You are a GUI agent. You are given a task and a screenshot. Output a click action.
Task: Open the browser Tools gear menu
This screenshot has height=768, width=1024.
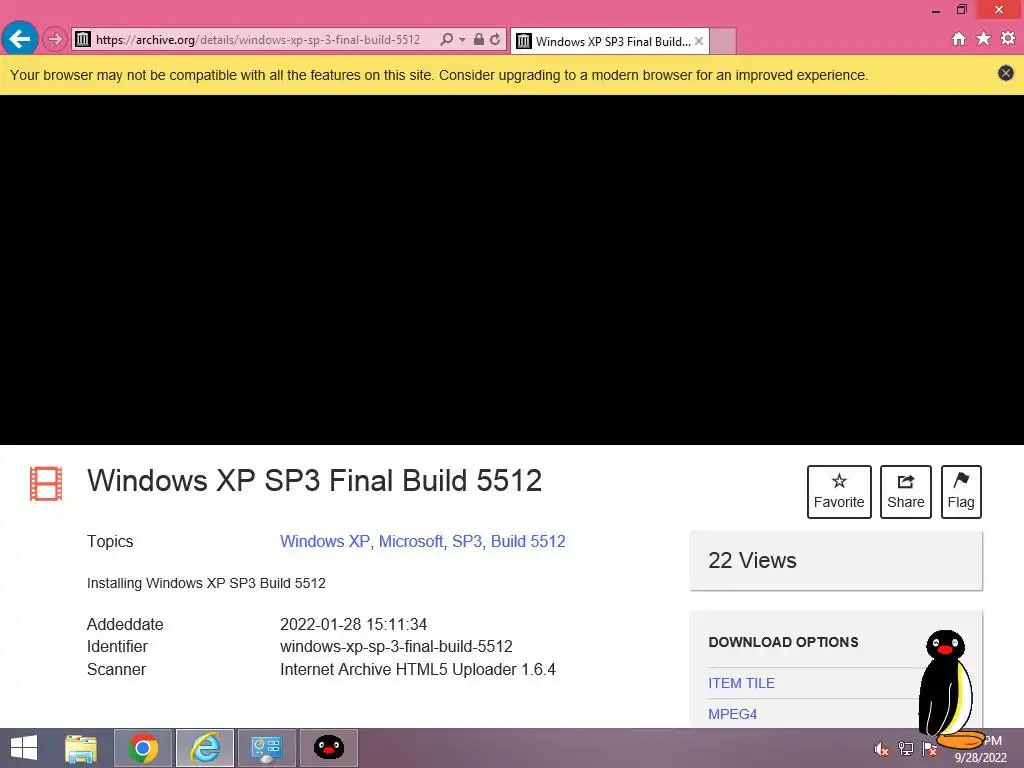point(1008,39)
